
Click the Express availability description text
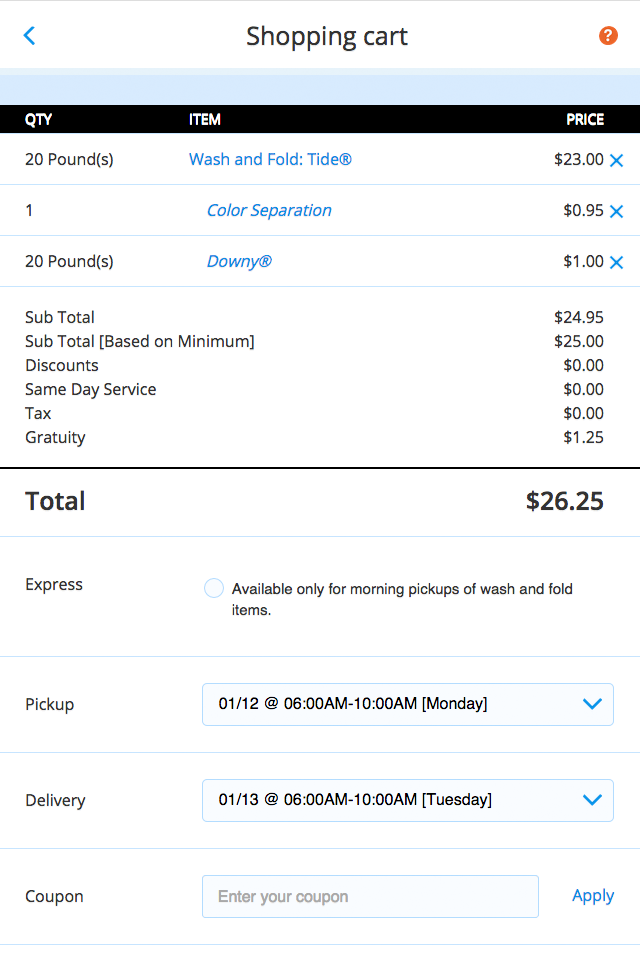point(402,599)
